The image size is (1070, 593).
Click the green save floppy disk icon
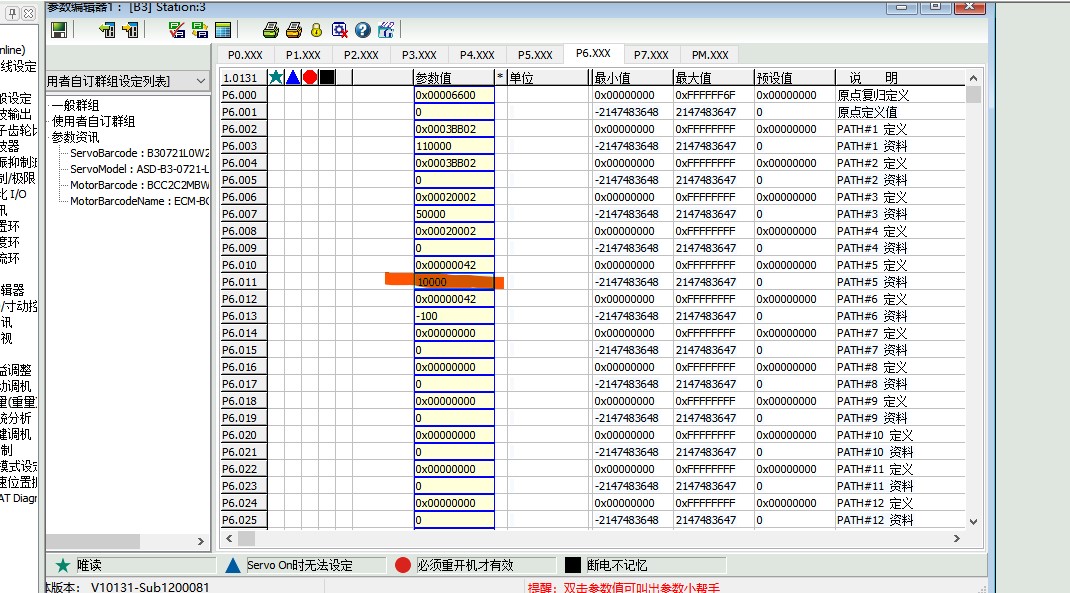pyautogui.click(x=59, y=30)
